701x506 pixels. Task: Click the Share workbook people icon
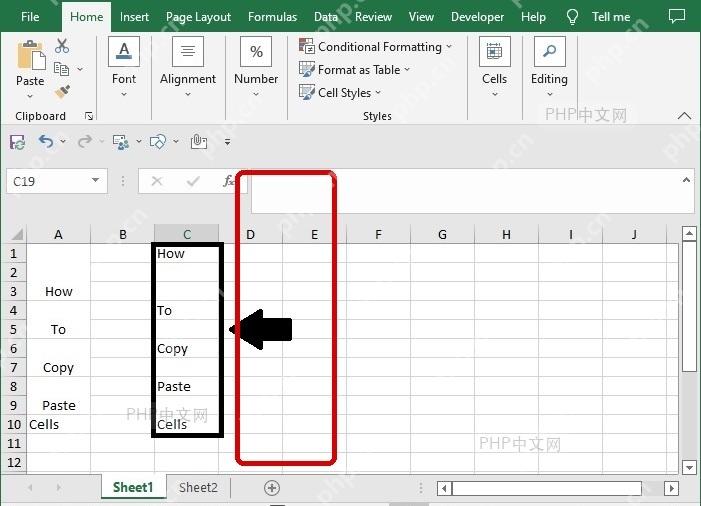pos(121,142)
